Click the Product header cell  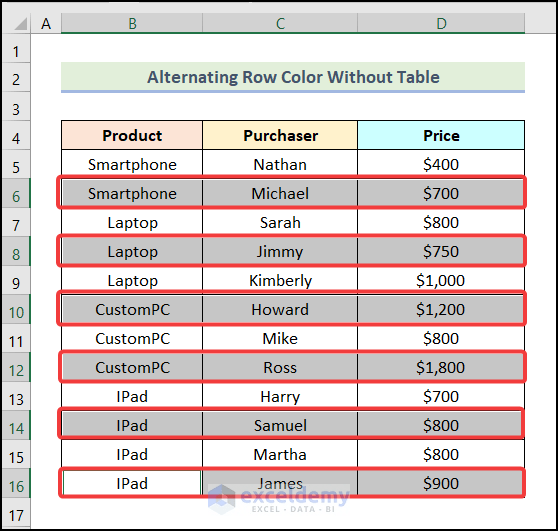[x=132, y=135]
